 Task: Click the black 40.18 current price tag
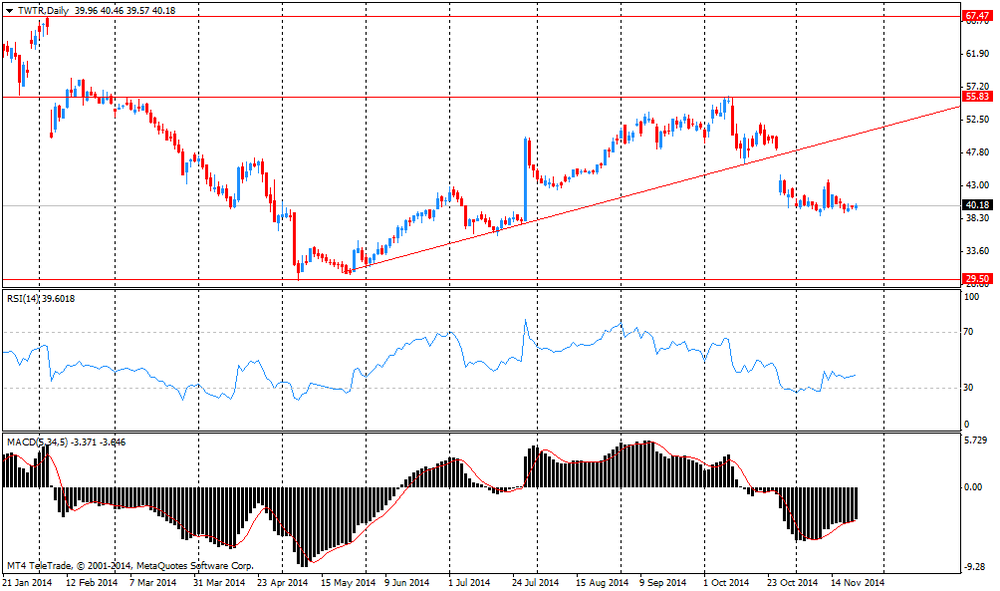click(x=976, y=205)
